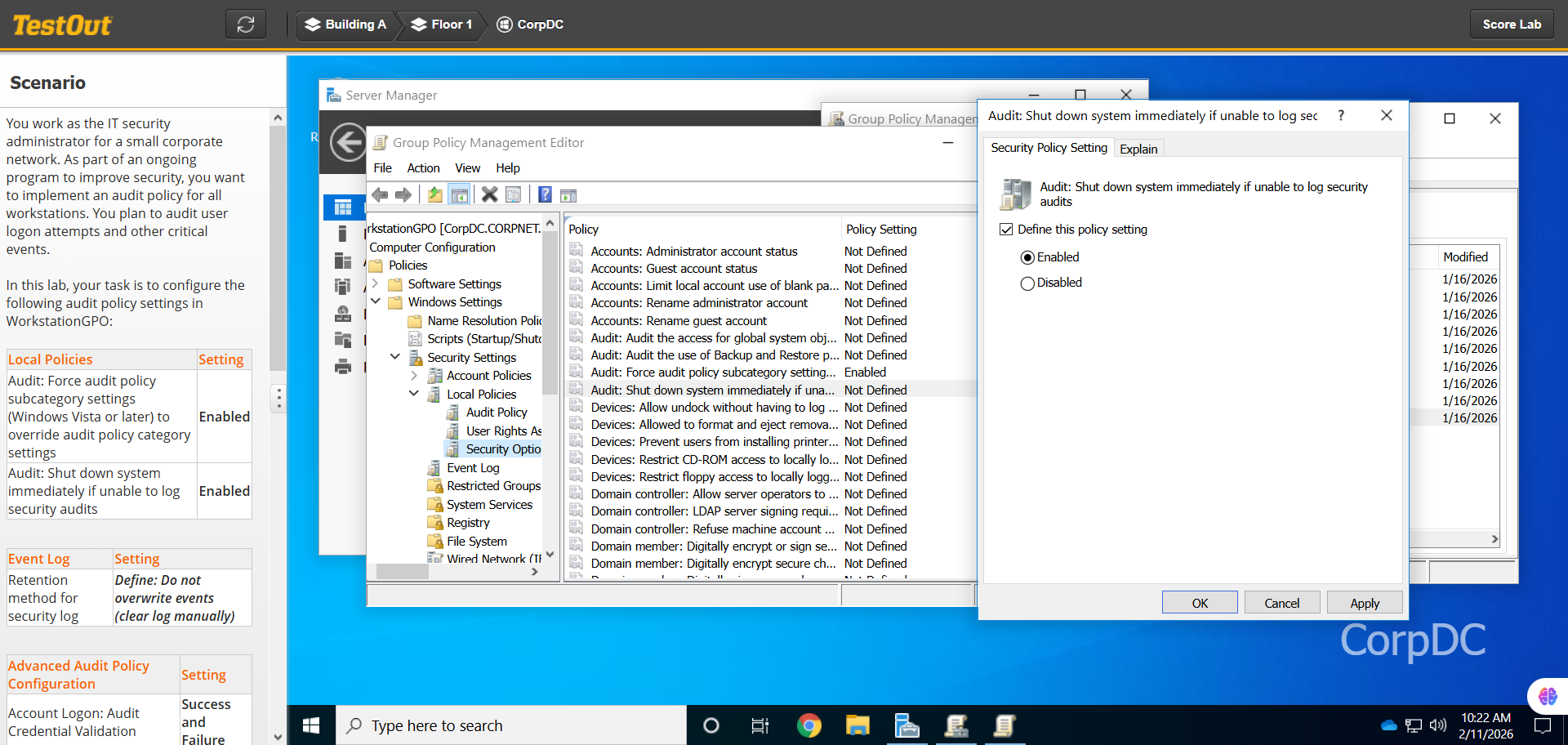
Task: Select the Enabled radio button
Action: coord(1027,257)
